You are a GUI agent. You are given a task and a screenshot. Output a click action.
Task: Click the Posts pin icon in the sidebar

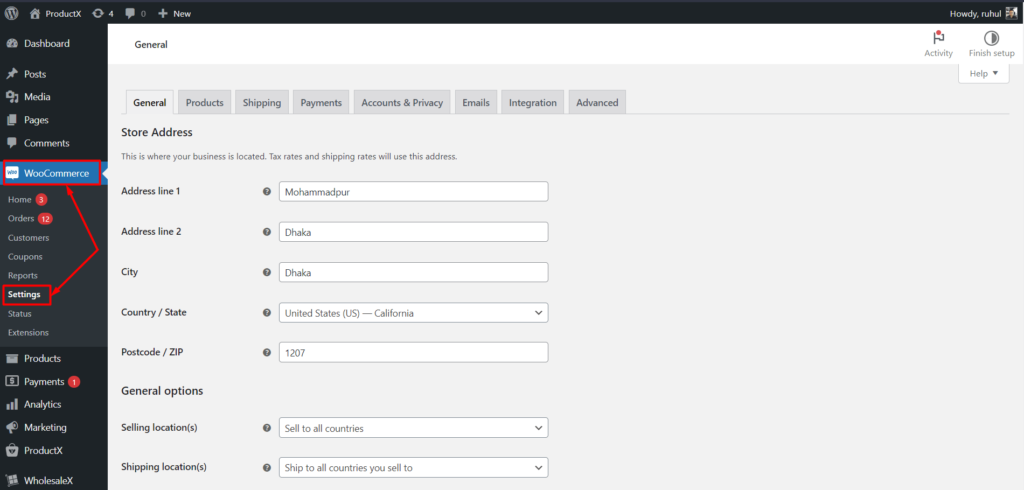[12, 74]
